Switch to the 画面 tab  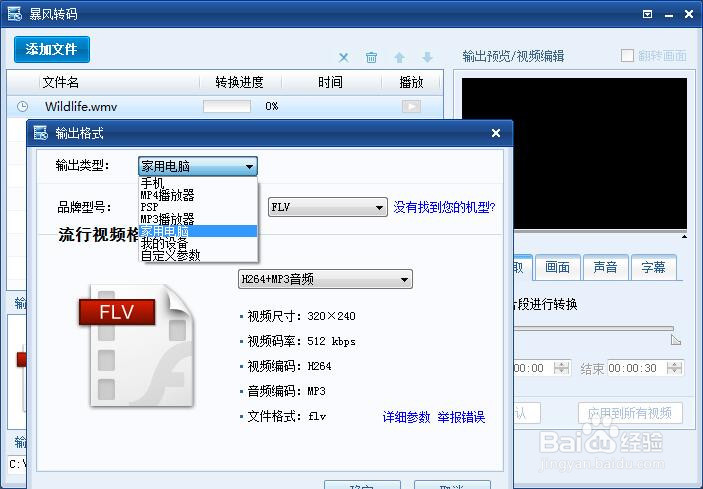557,268
